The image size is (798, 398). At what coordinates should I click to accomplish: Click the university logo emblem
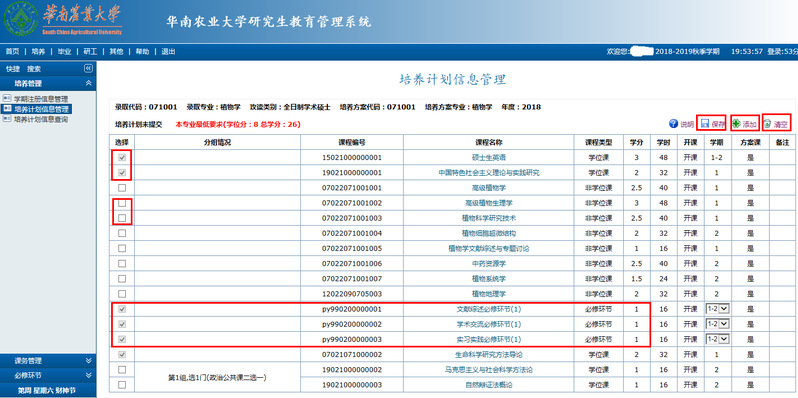pyautogui.click(x=20, y=19)
